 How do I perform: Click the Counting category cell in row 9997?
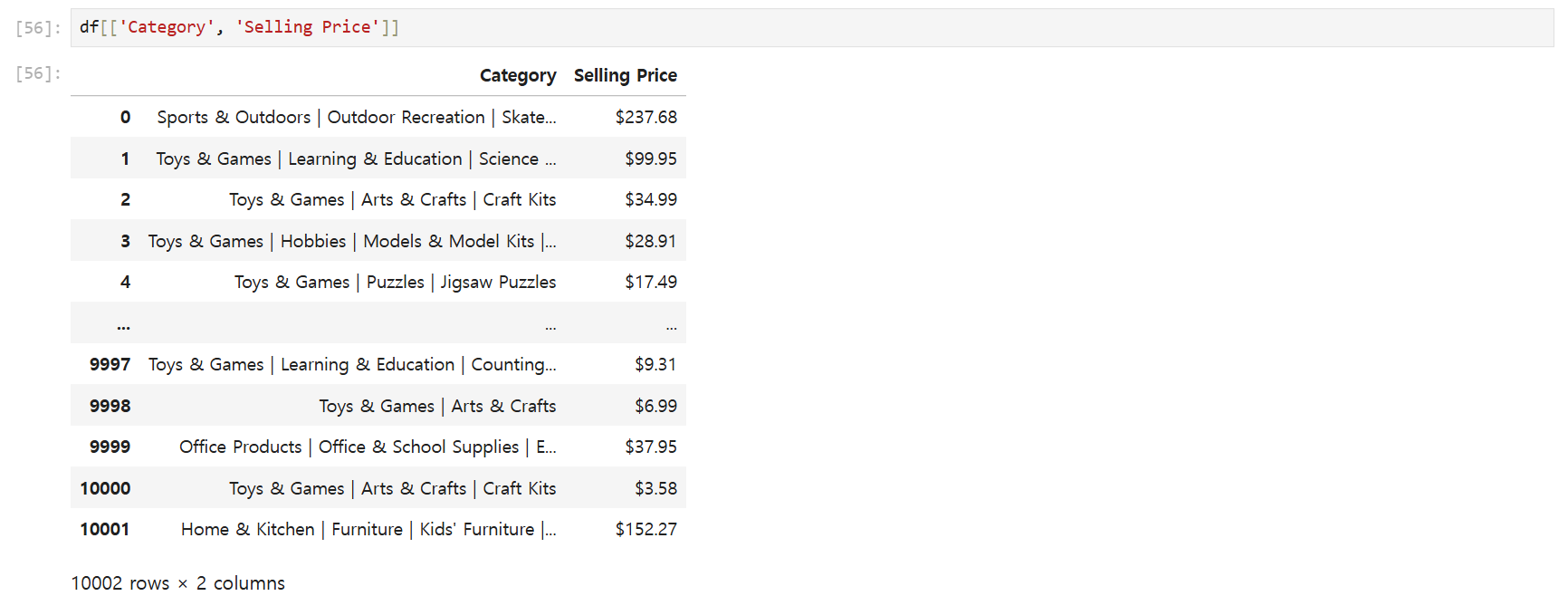(352, 364)
